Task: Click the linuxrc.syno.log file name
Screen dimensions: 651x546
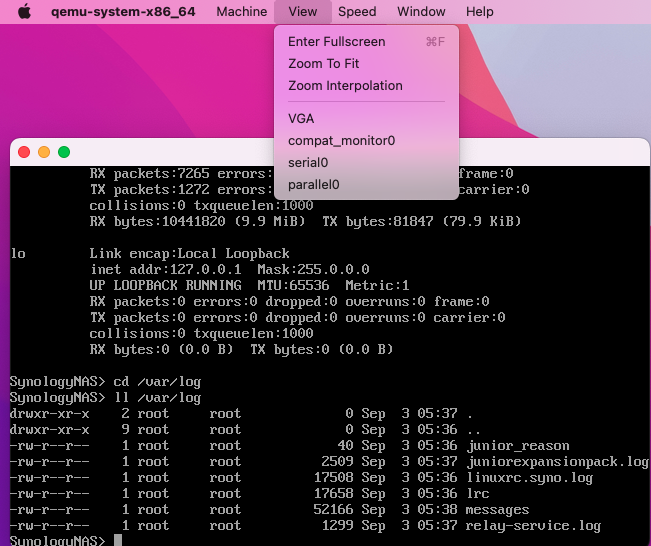Action: click(529, 477)
